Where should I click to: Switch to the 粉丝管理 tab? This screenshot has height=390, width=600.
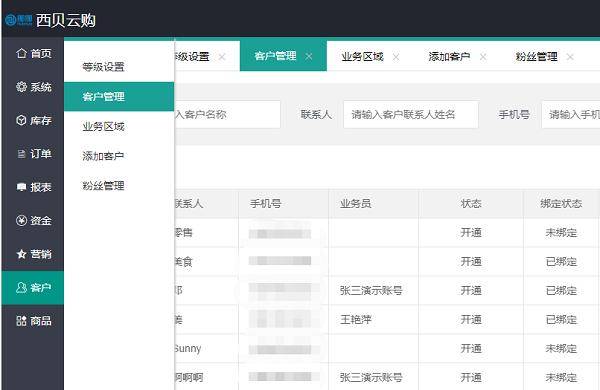(536, 57)
